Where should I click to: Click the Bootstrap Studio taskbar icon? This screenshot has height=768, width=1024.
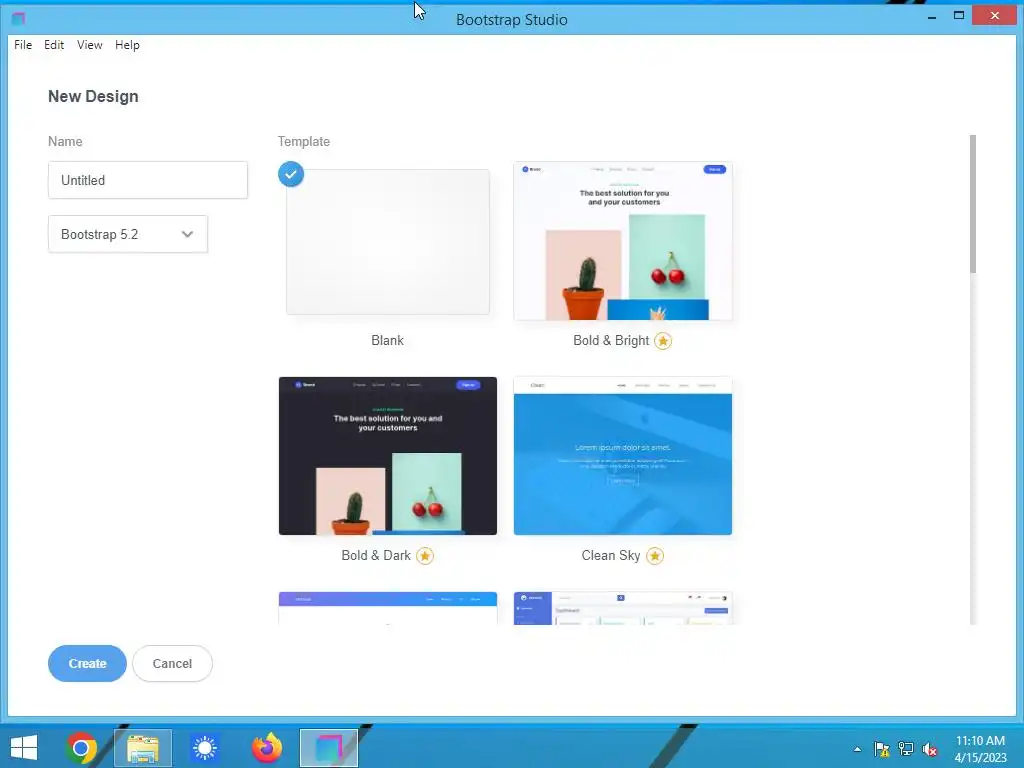pos(328,748)
